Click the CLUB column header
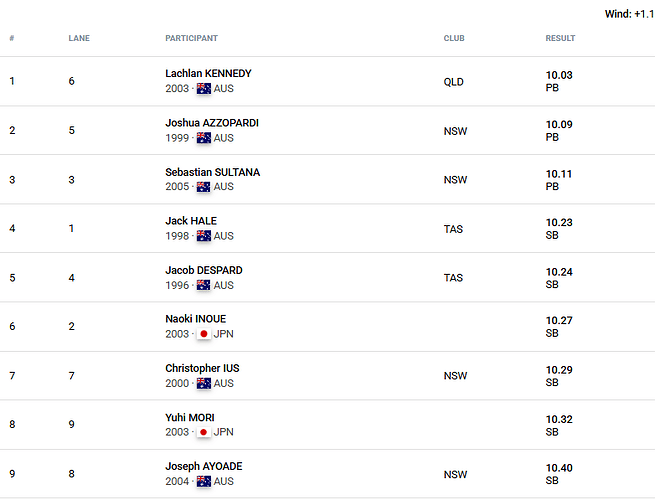Image resolution: width=670 pixels, height=500 pixels. [454, 39]
